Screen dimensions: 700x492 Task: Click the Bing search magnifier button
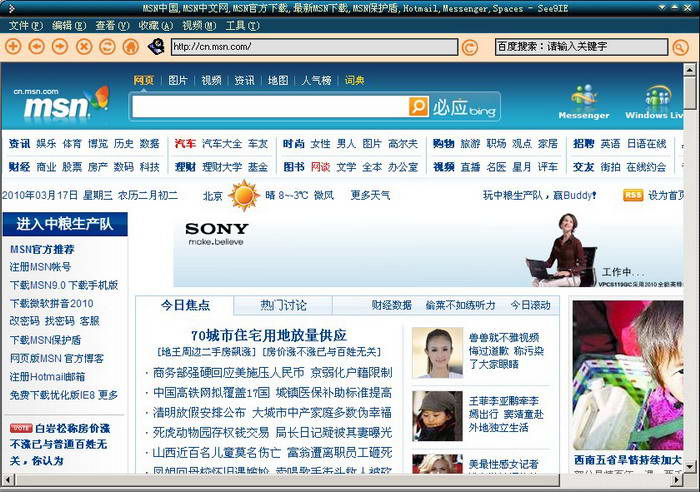coord(418,107)
